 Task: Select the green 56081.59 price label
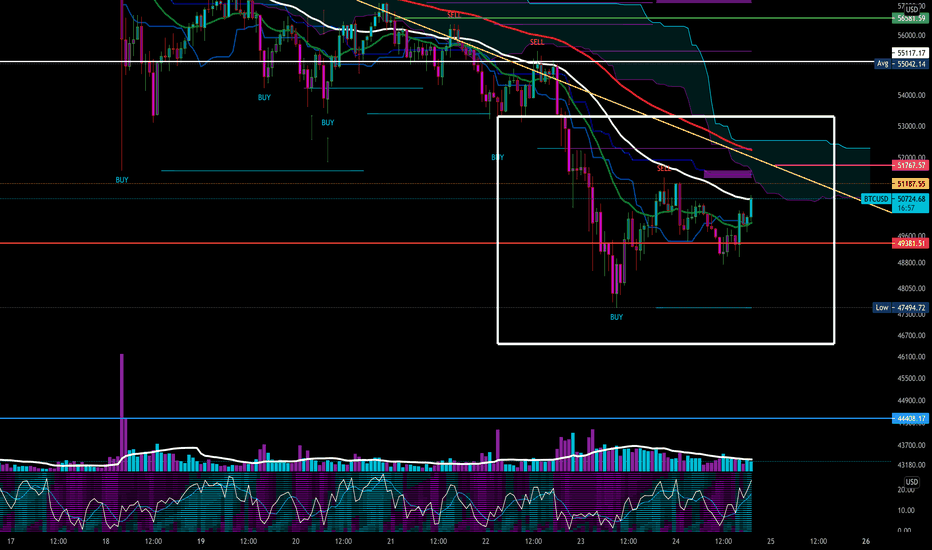click(x=911, y=18)
